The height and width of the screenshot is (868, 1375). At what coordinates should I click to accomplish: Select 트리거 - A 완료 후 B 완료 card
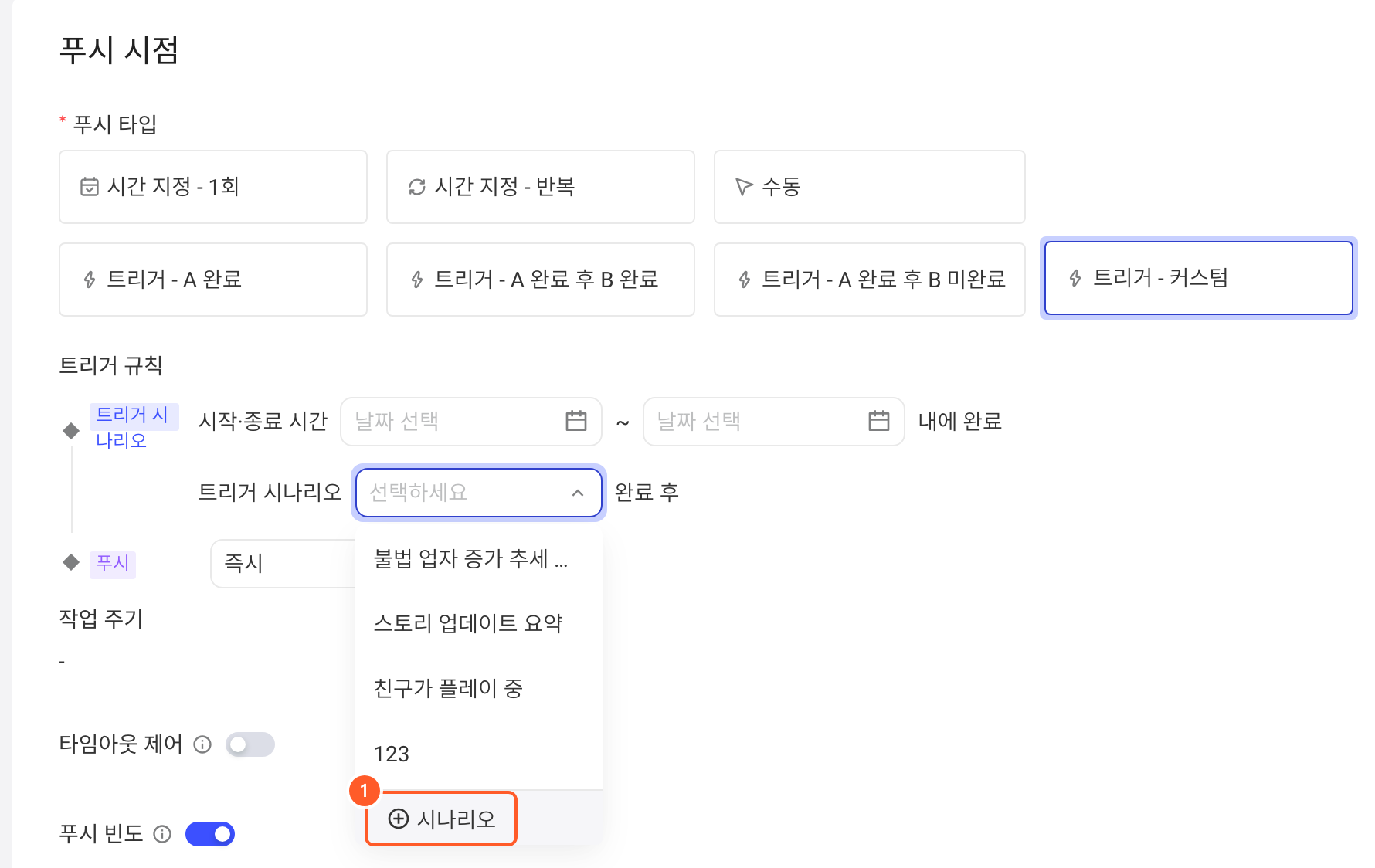coord(541,280)
